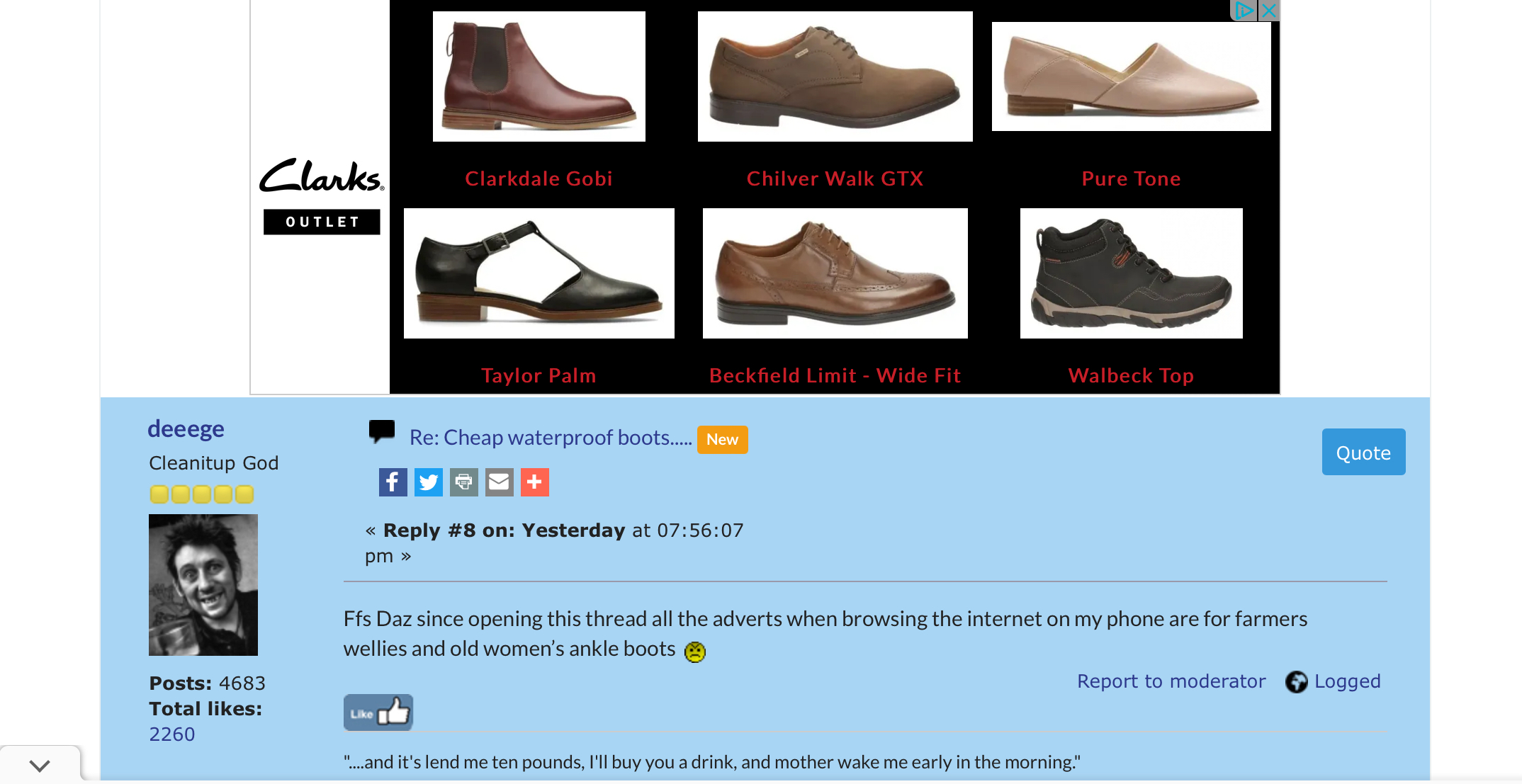Email this post using envelope icon
The width and height of the screenshot is (1522, 784).
tap(499, 482)
